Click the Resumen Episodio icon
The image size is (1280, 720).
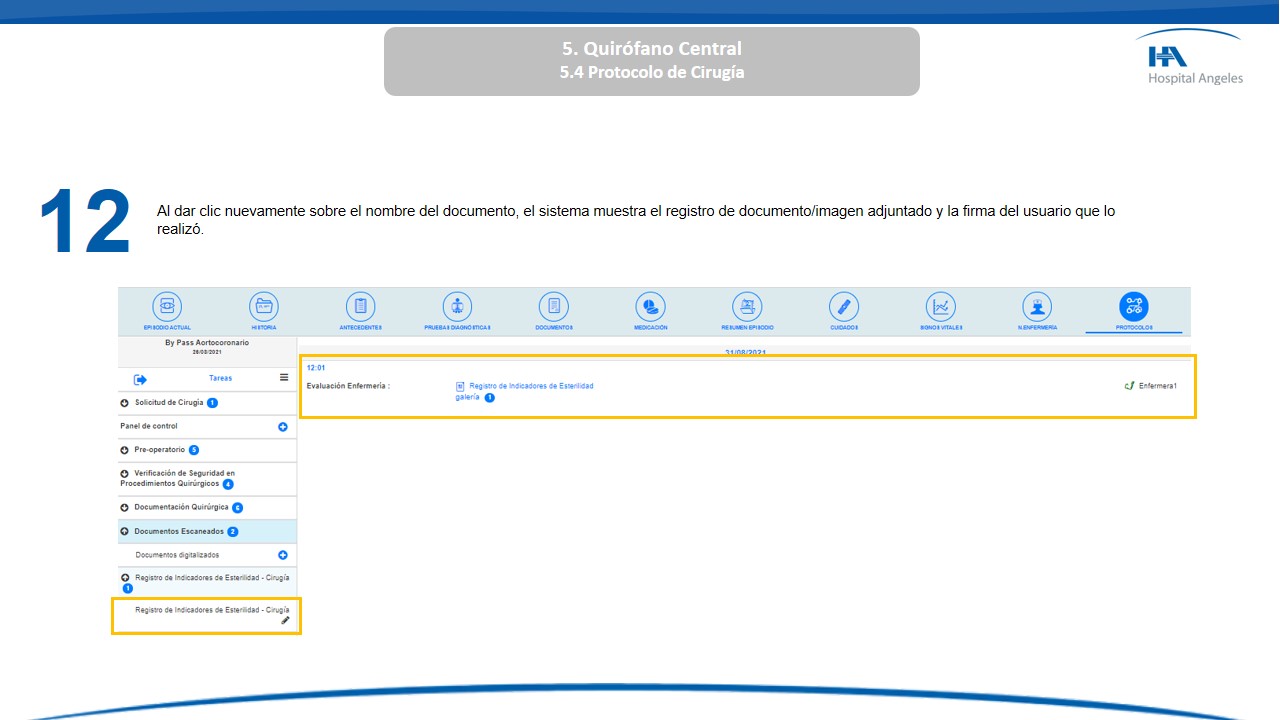[747, 307]
